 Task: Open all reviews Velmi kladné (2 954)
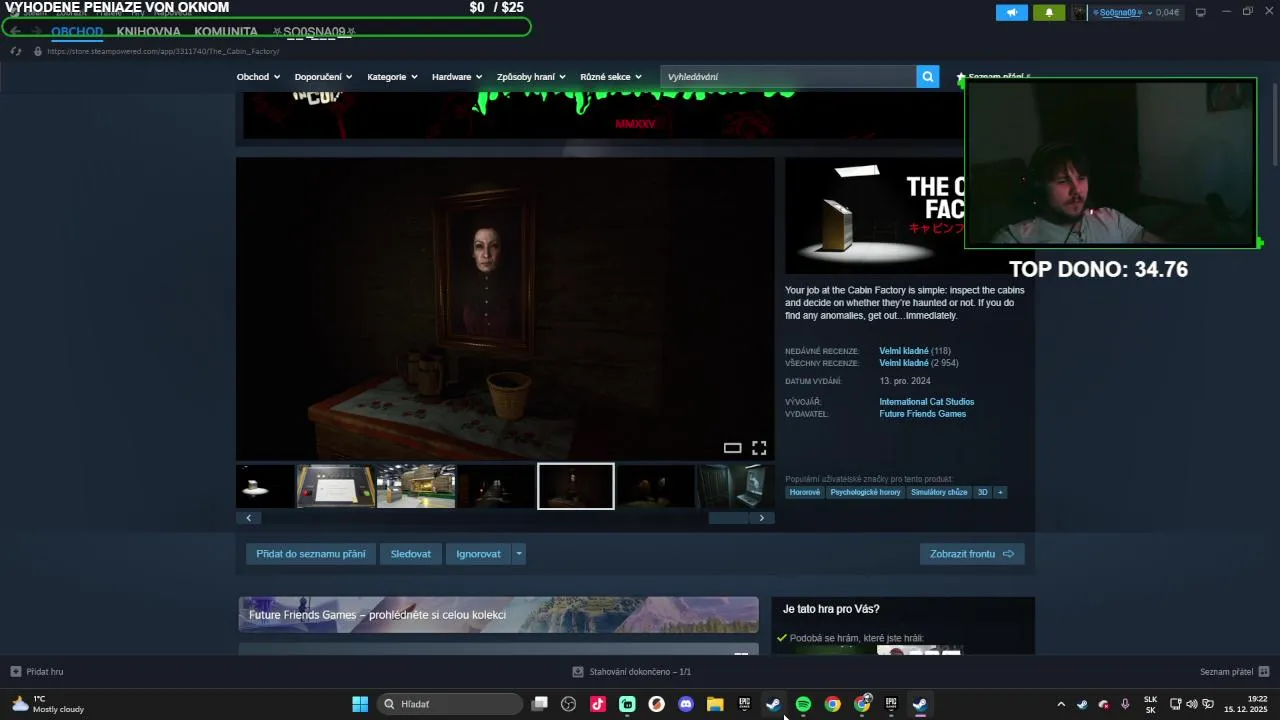tap(919, 363)
